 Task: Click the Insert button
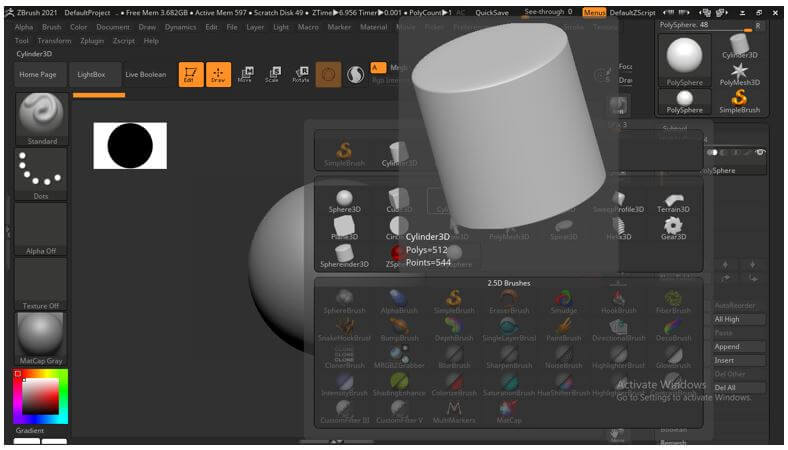pos(740,361)
